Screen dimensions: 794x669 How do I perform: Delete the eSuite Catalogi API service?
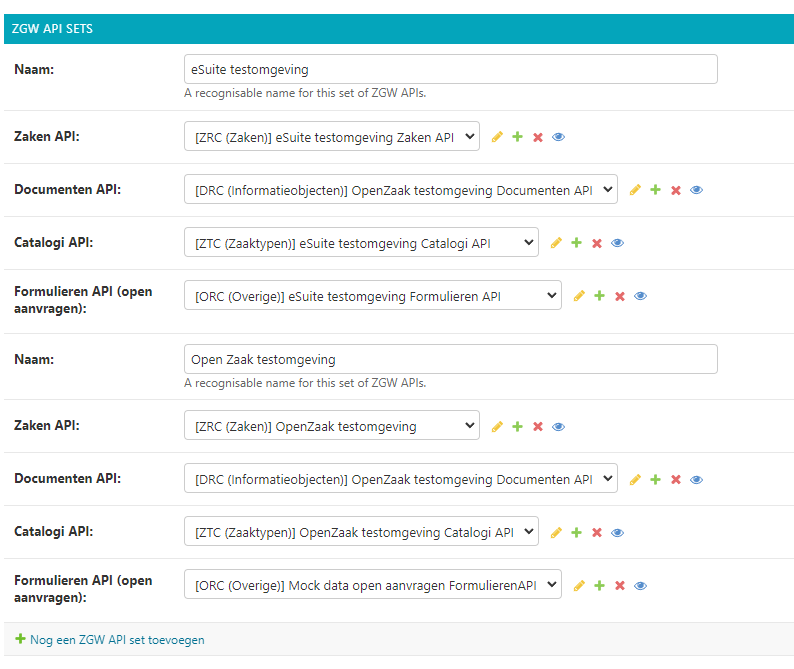[x=597, y=243]
